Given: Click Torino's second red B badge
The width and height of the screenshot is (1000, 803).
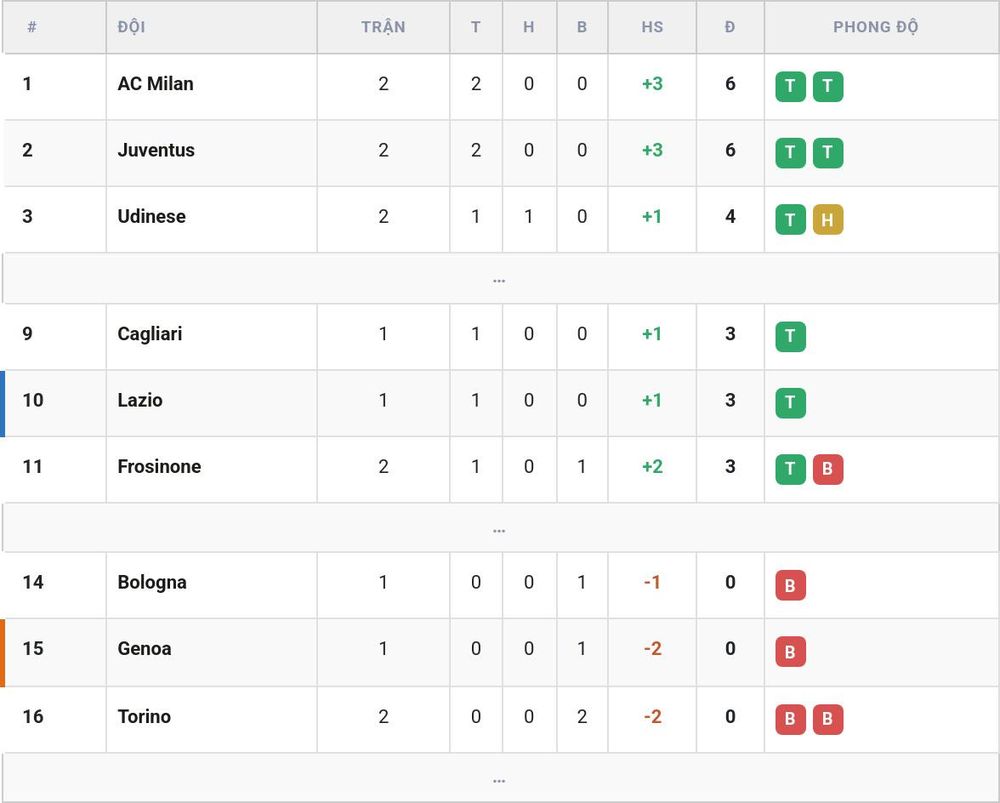Looking at the screenshot, I should pos(828,719).
